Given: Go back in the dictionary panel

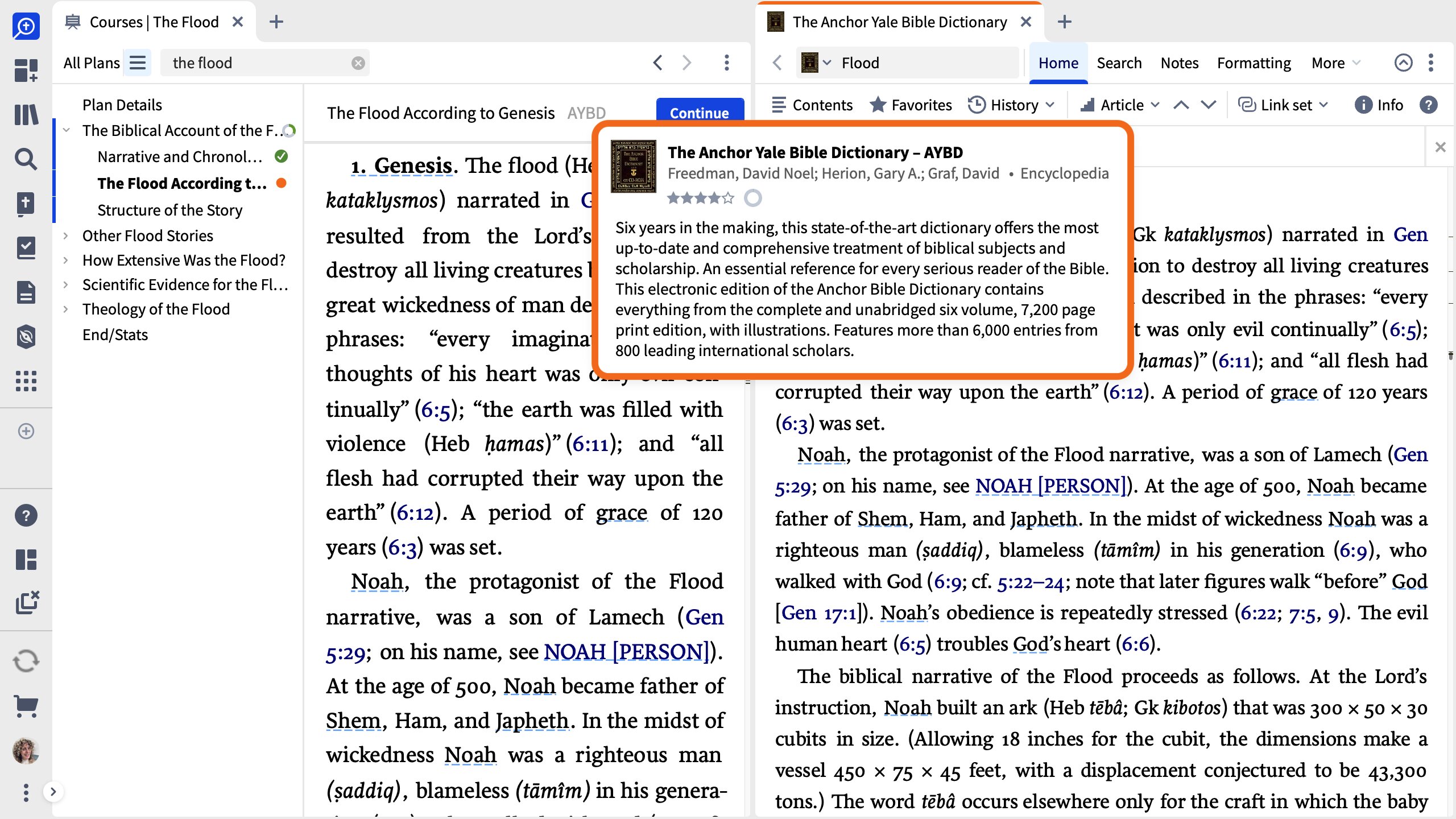Looking at the screenshot, I should 777,63.
